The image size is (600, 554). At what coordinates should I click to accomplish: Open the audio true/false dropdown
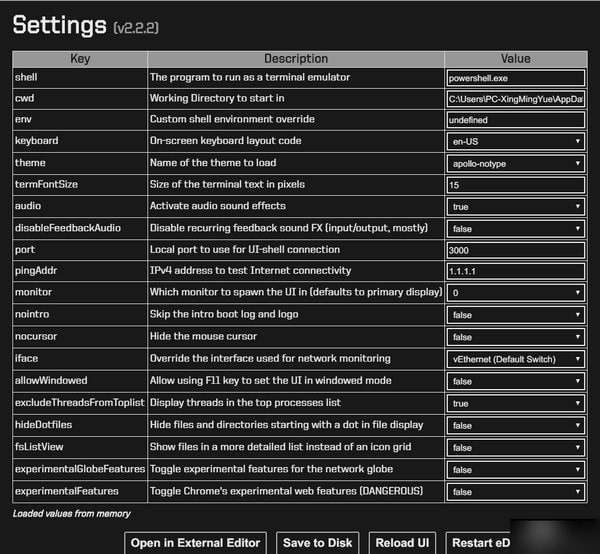pos(515,207)
